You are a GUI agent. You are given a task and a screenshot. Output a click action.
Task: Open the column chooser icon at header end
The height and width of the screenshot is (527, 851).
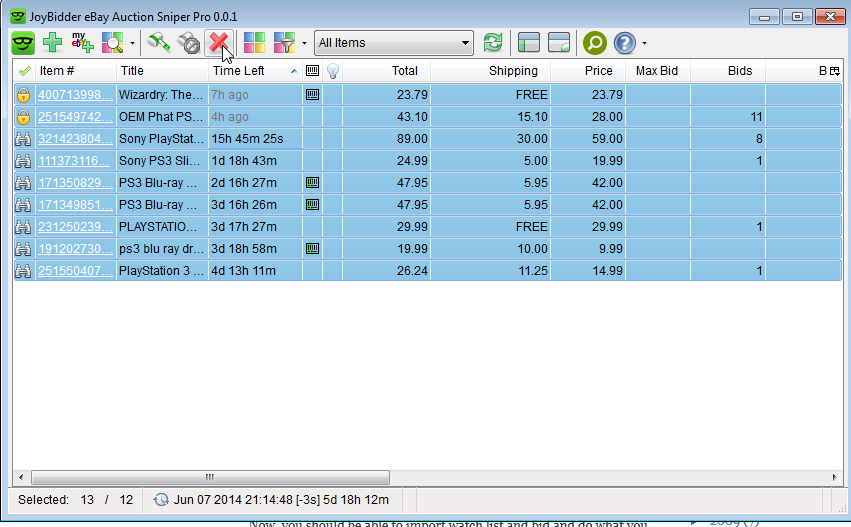(835, 71)
